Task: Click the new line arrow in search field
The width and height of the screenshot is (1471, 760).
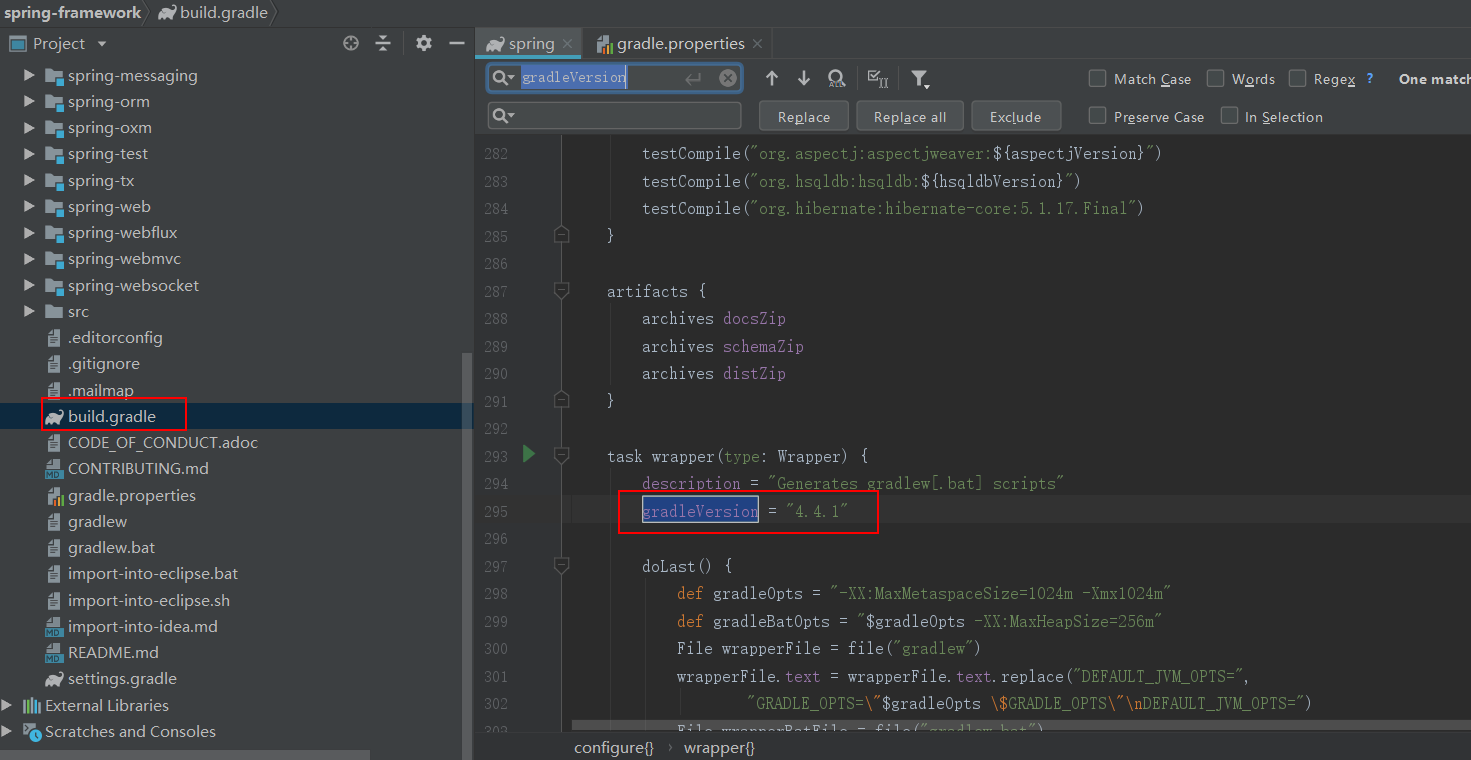Action: (x=693, y=78)
